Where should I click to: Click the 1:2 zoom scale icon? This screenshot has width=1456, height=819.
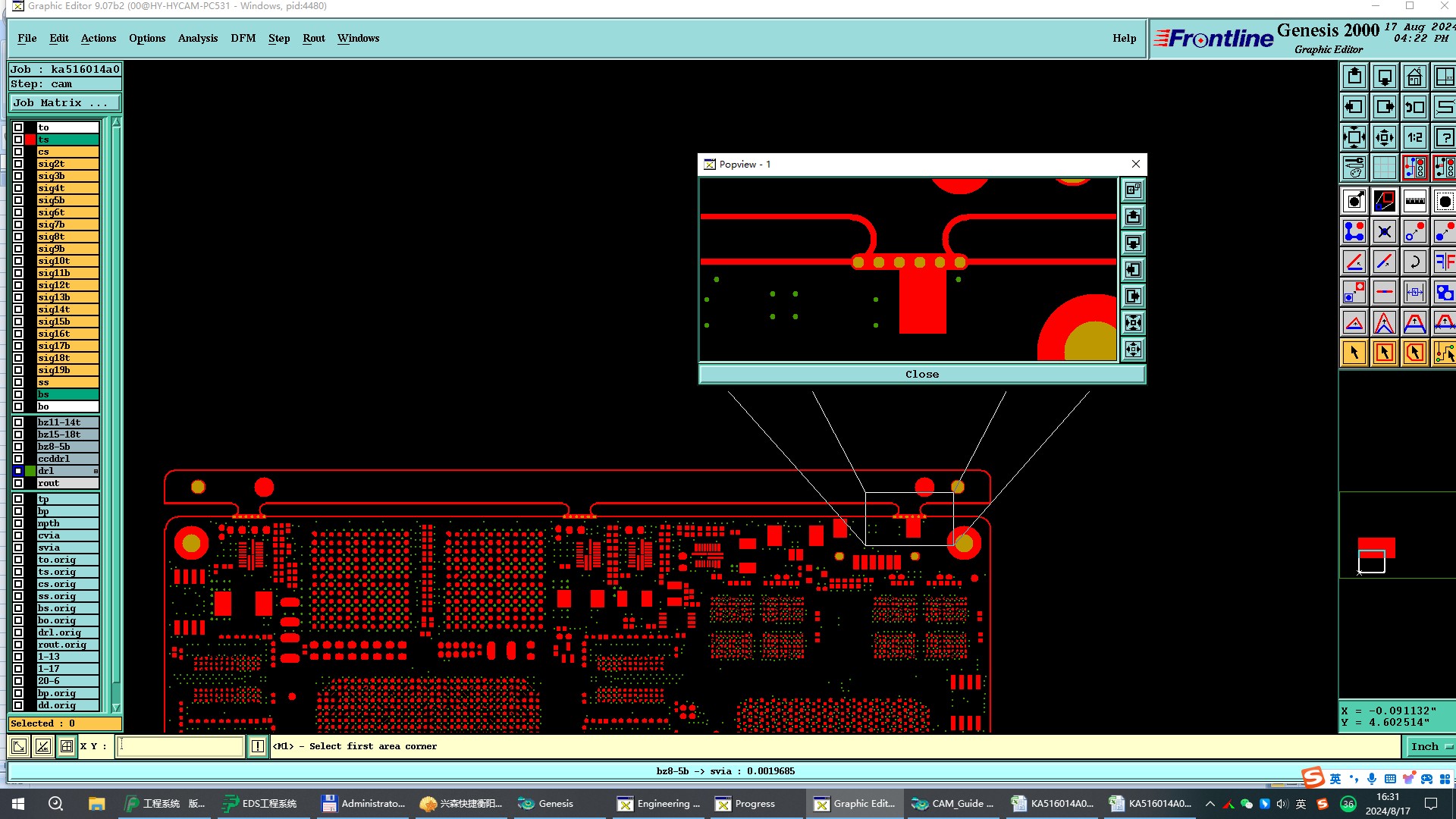(1414, 138)
